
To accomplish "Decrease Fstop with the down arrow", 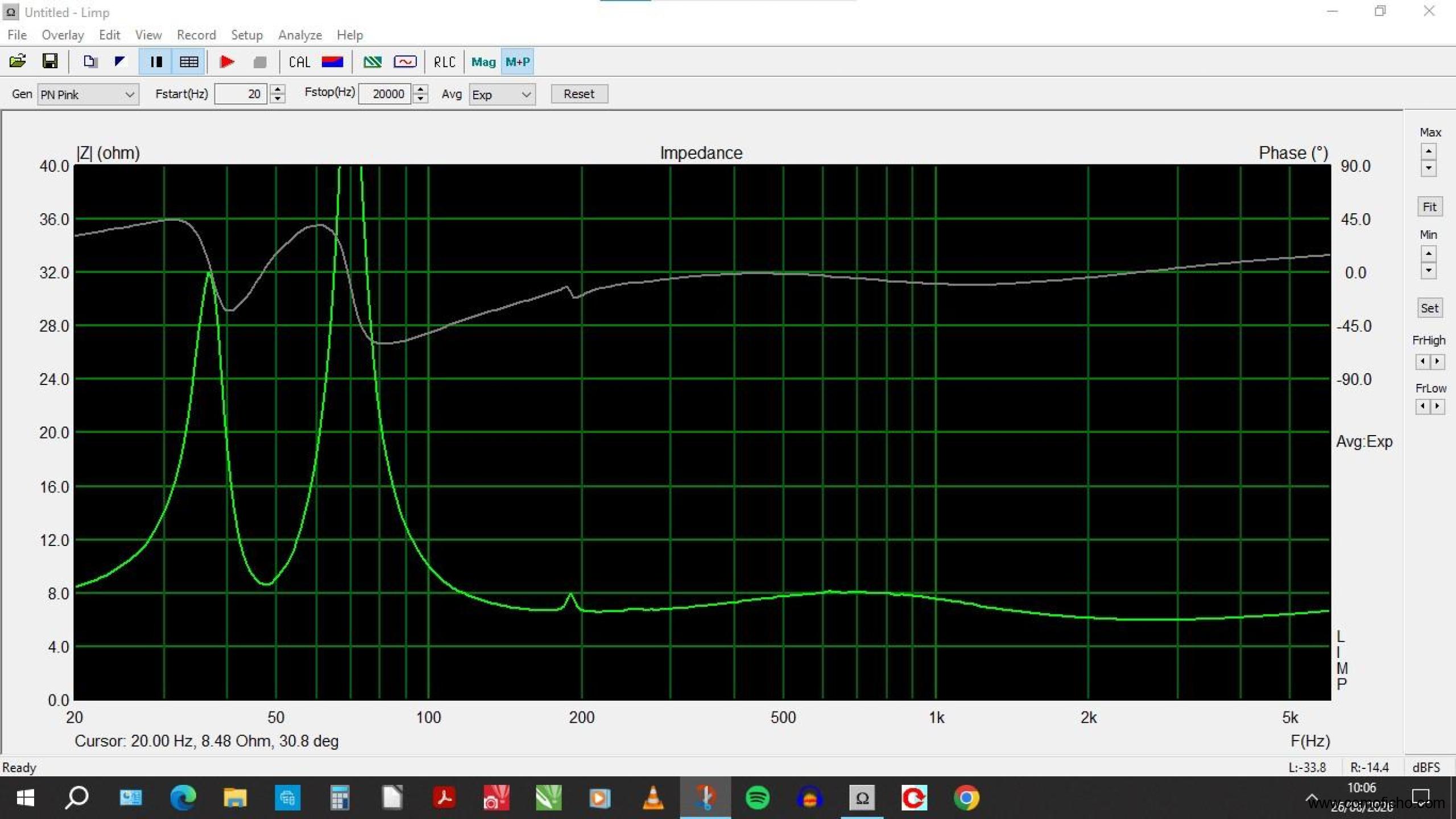I will tap(420, 99).
